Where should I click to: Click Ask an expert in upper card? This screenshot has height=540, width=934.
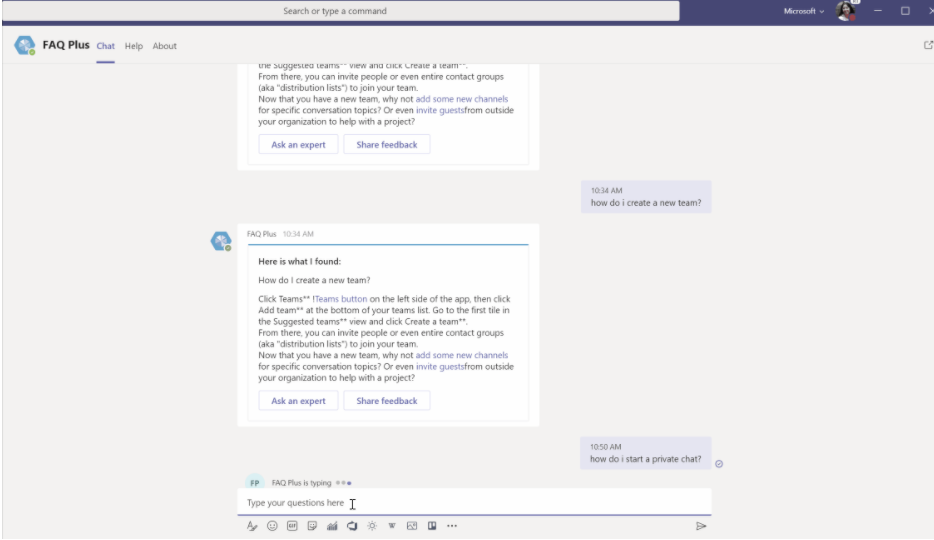(298, 145)
